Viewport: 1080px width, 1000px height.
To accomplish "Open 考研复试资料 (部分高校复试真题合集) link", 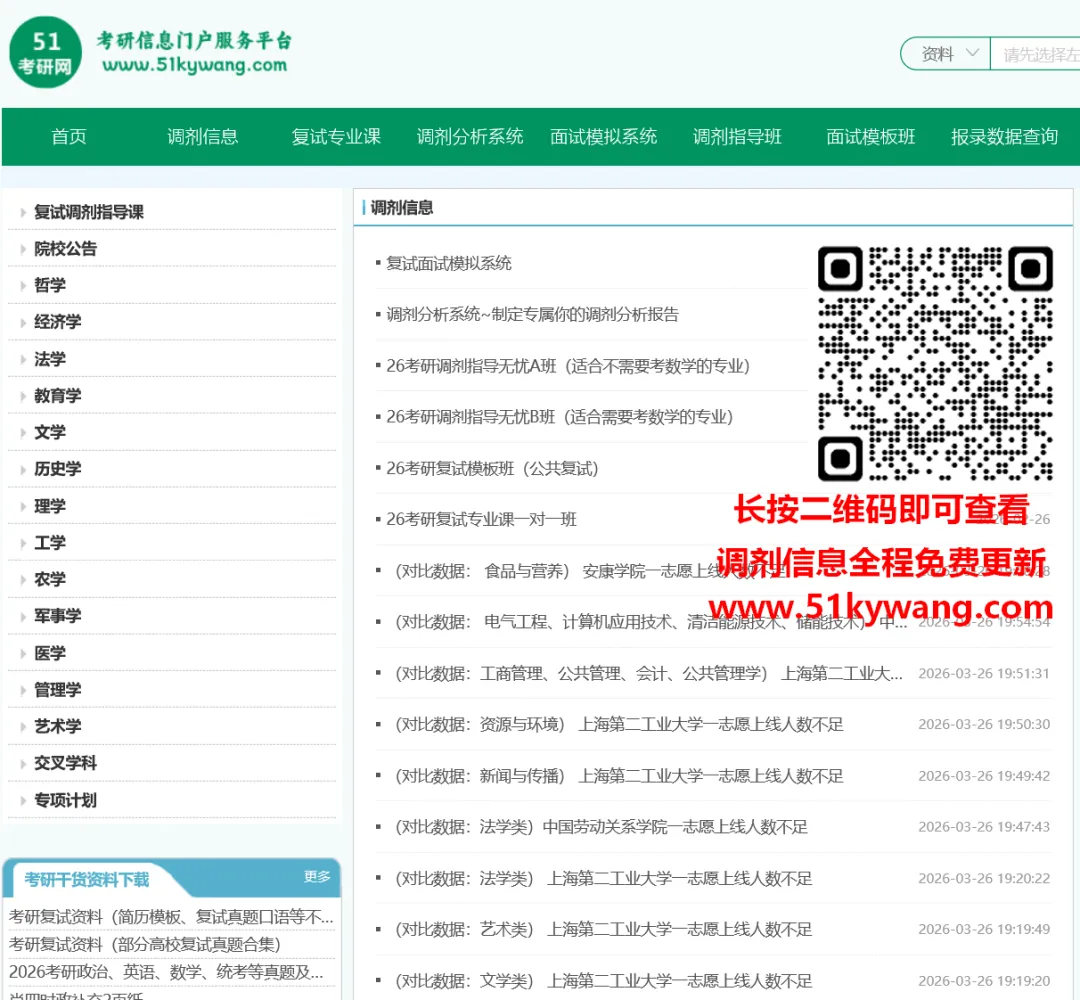I will (145, 944).
